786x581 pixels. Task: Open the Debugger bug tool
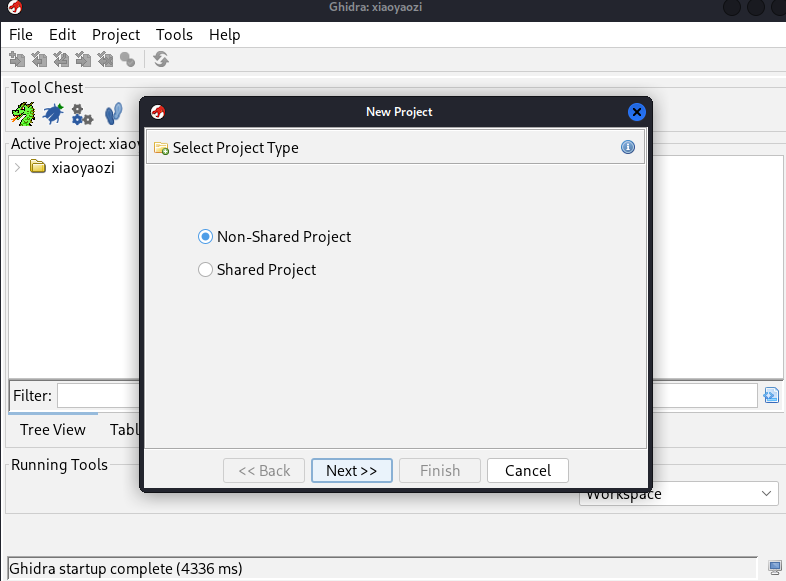click(x=53, y=114)
